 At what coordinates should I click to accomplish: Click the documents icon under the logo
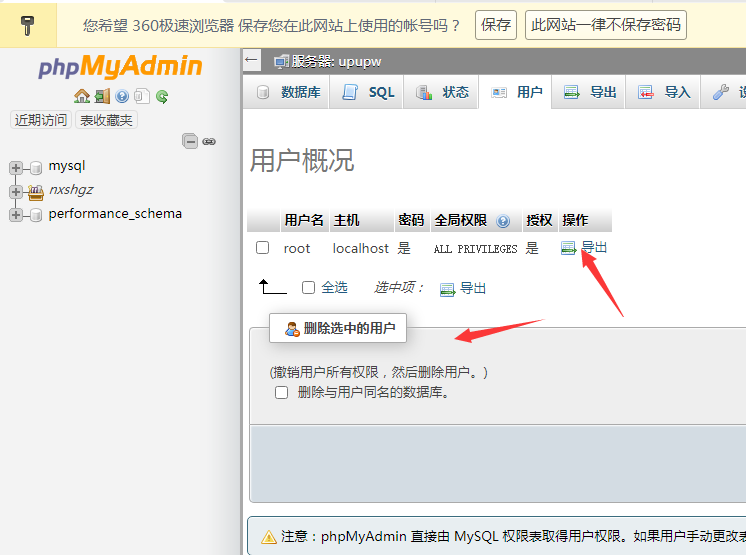(x=142, y=97)
